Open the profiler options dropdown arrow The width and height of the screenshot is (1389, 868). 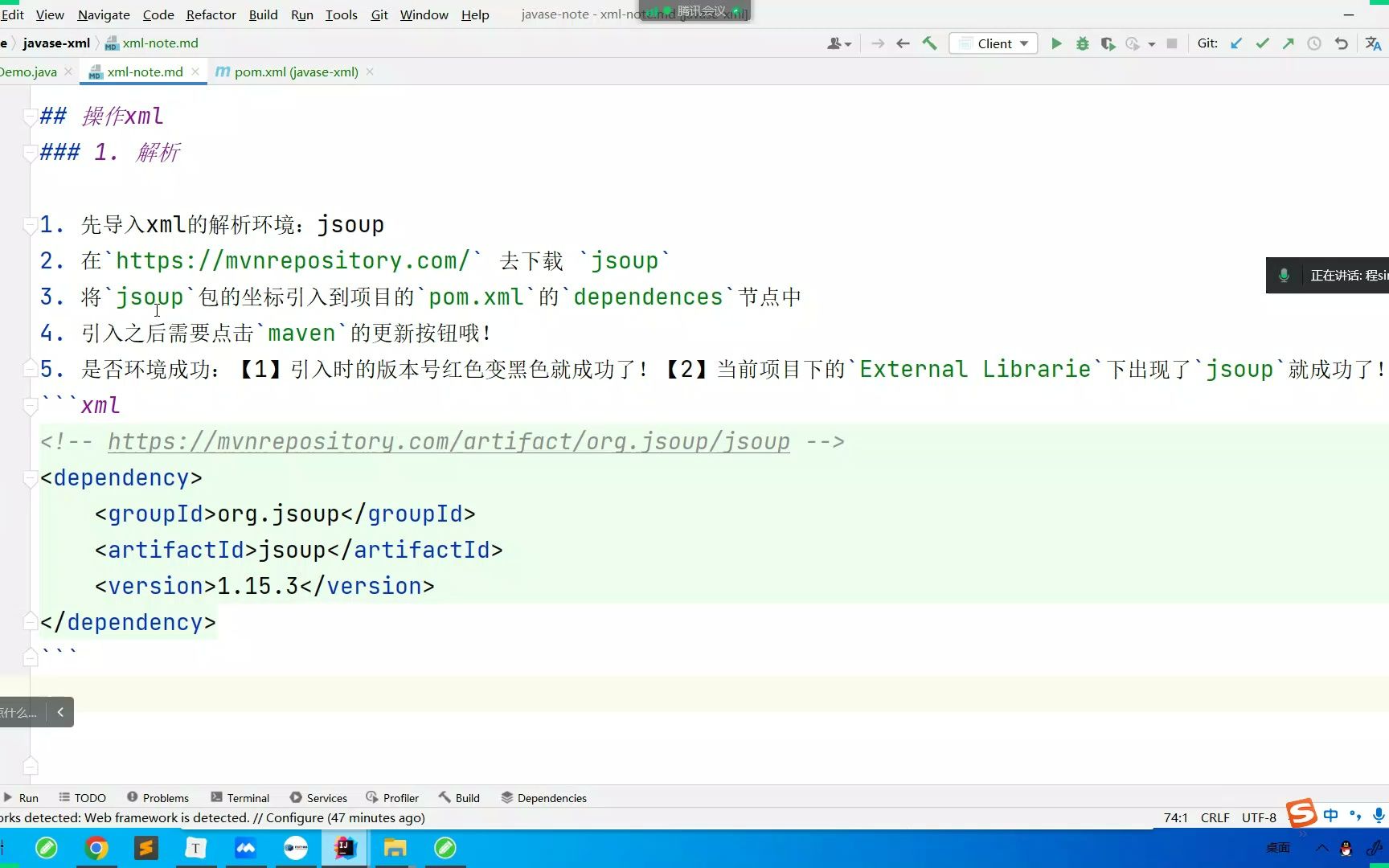1152,43
